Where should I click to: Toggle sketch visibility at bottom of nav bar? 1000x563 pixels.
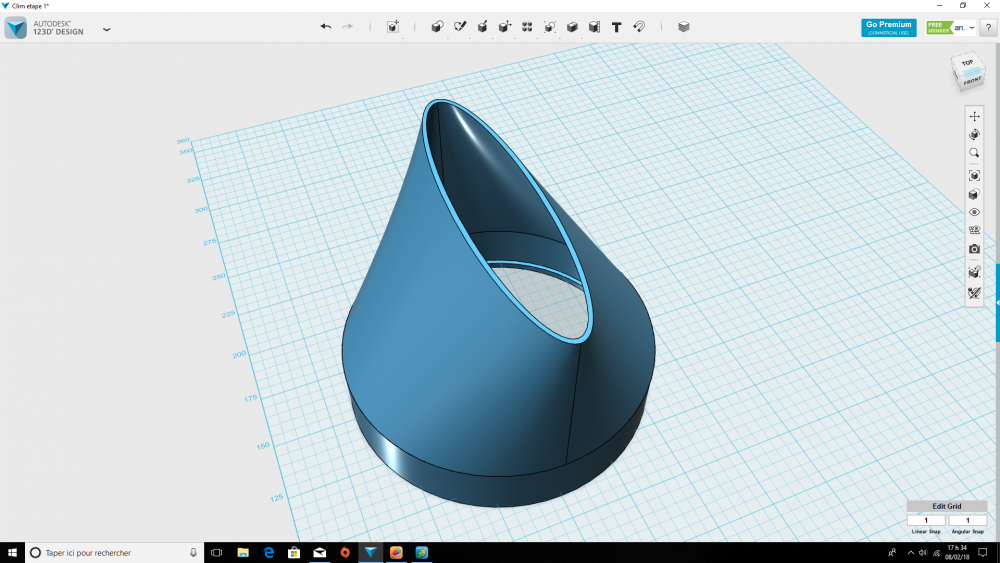click(x=974, y=293)
